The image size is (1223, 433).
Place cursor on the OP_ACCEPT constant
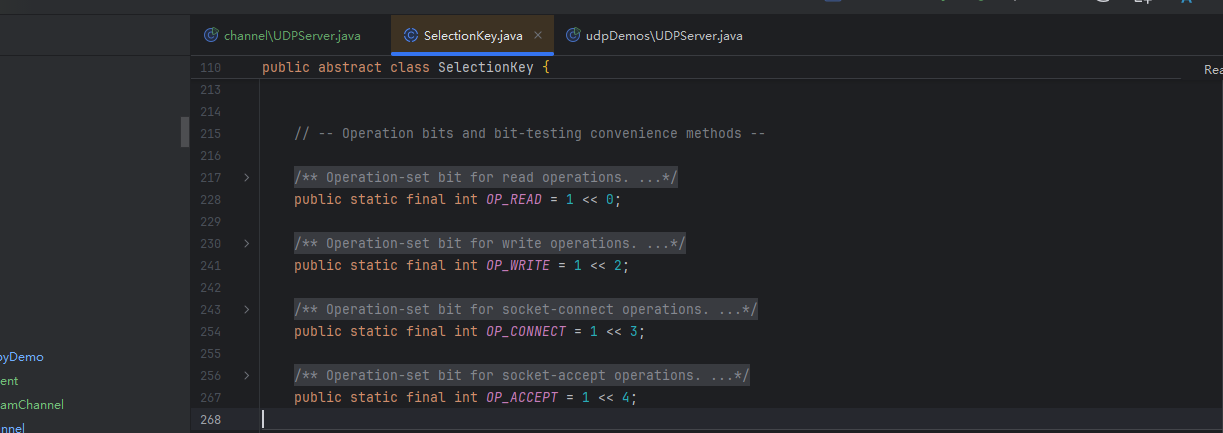coord(522,398)
